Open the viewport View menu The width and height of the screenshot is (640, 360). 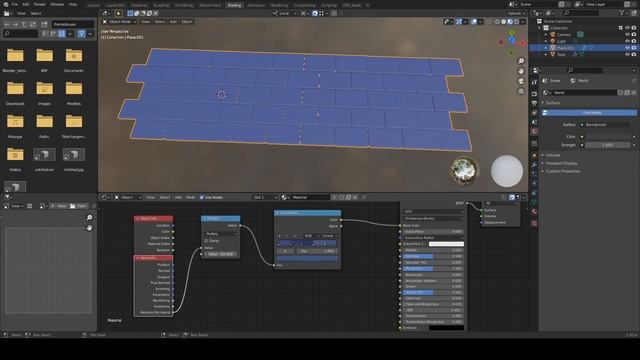(x=145, y=22)
